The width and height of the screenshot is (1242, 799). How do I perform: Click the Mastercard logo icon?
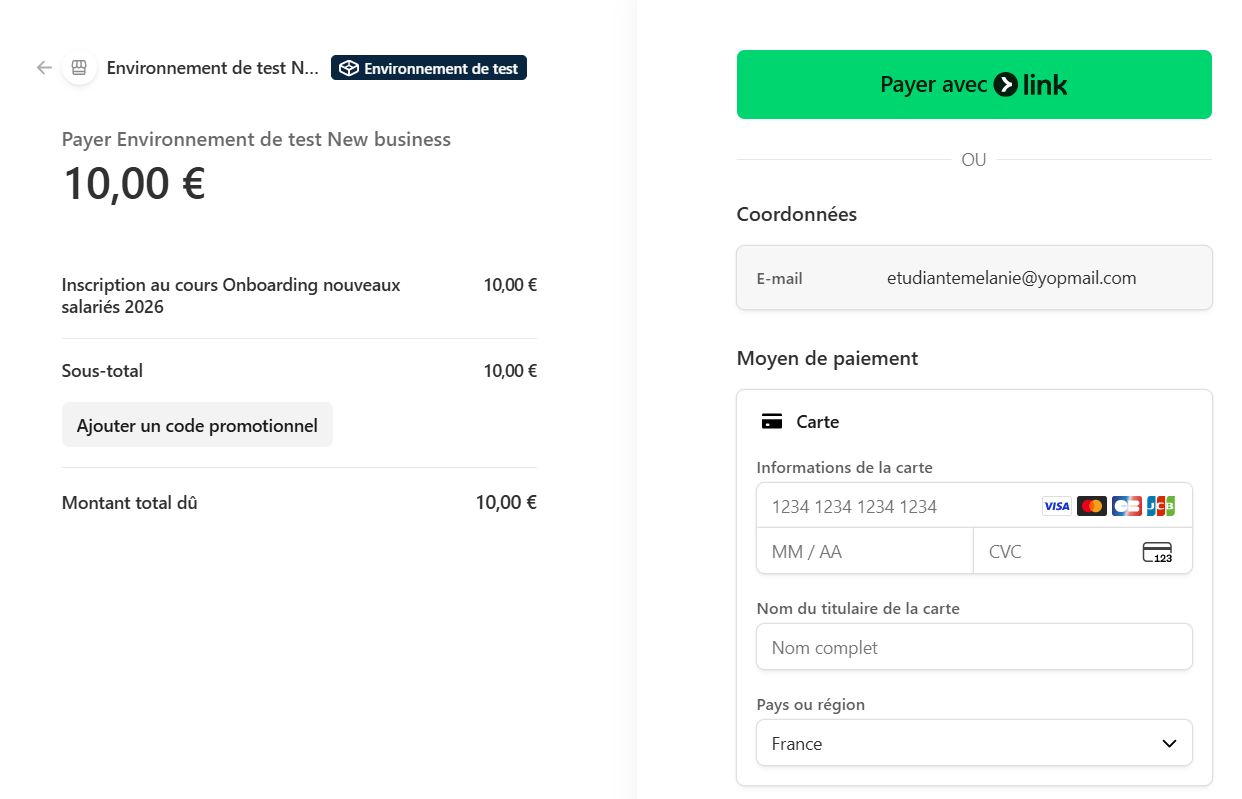[1092, 506]
